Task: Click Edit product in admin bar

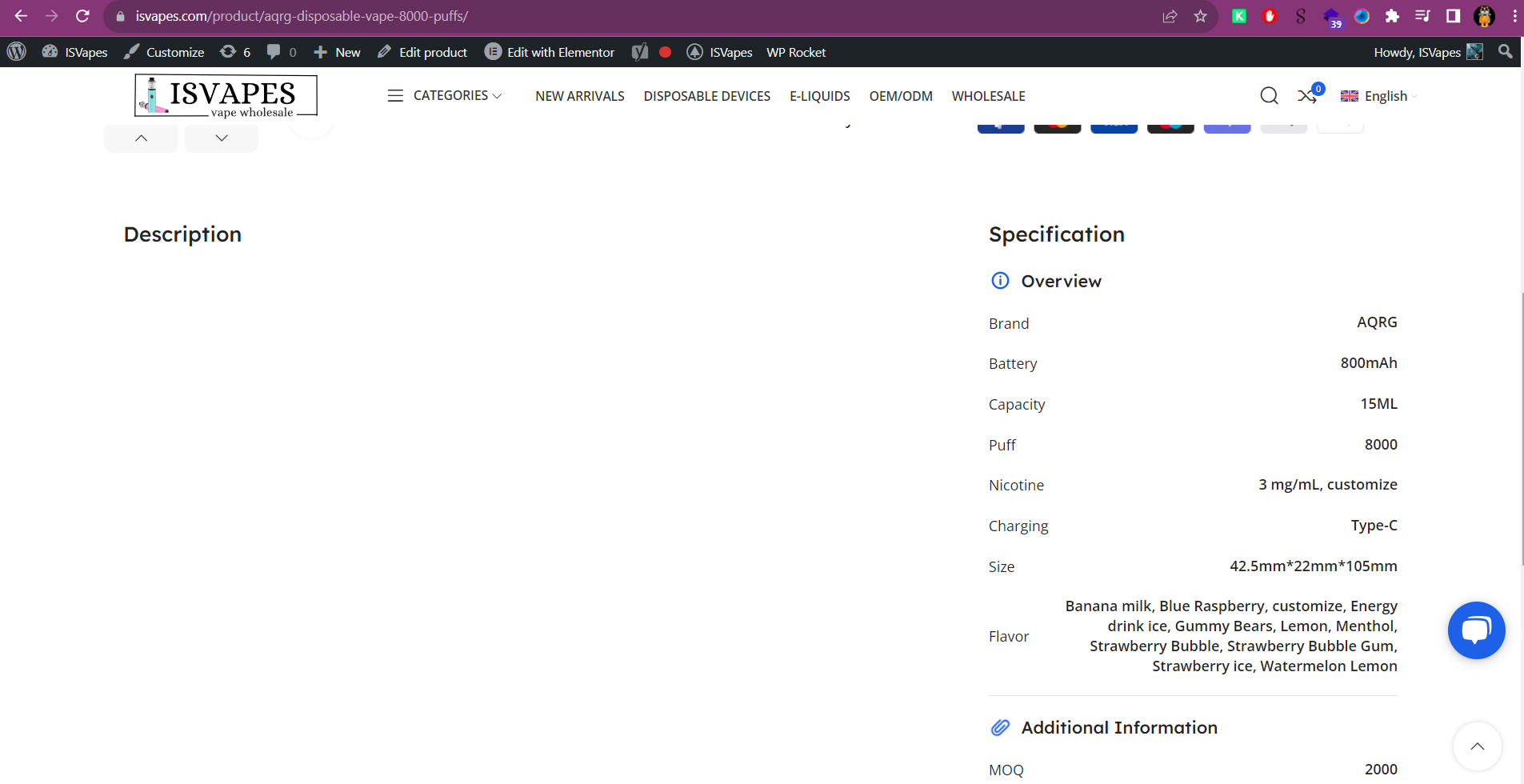Action: 422,52
